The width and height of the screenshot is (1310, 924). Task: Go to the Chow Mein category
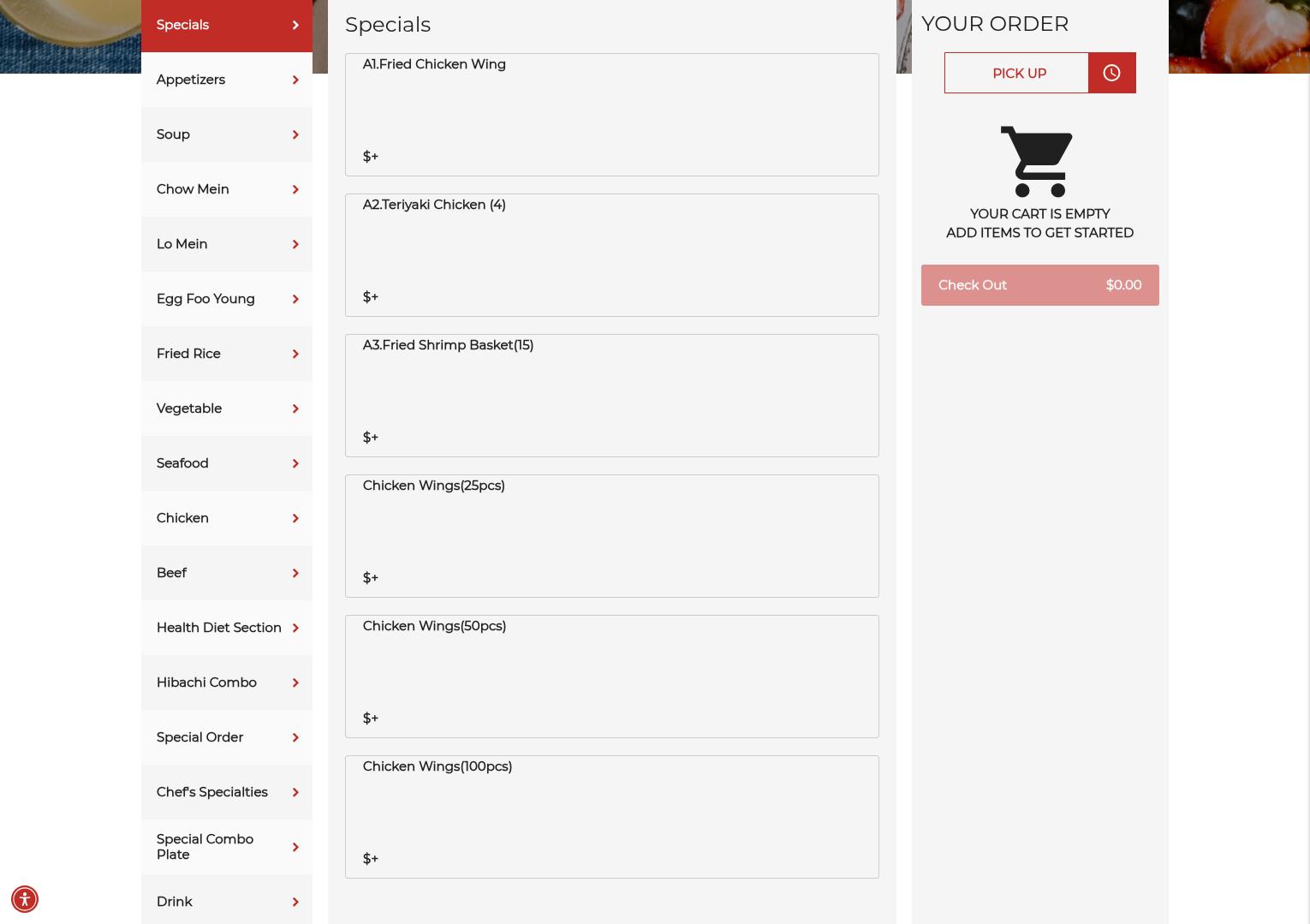227,189
